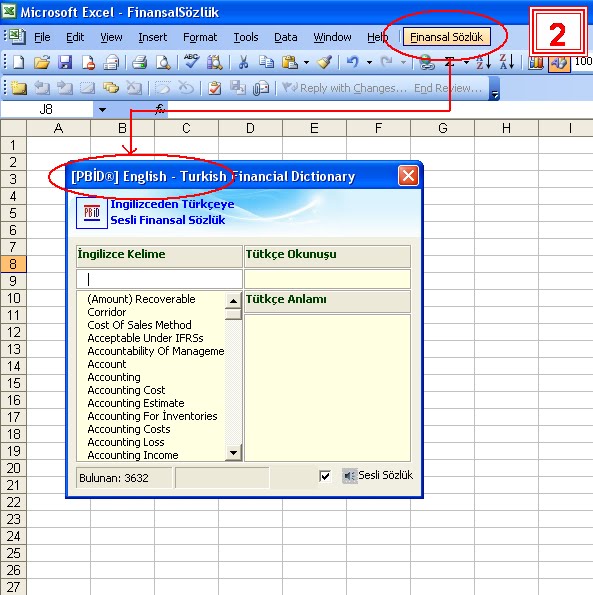
Task: Toggle the Sesli Sözlük checkbox
Action: coord(325,476)
